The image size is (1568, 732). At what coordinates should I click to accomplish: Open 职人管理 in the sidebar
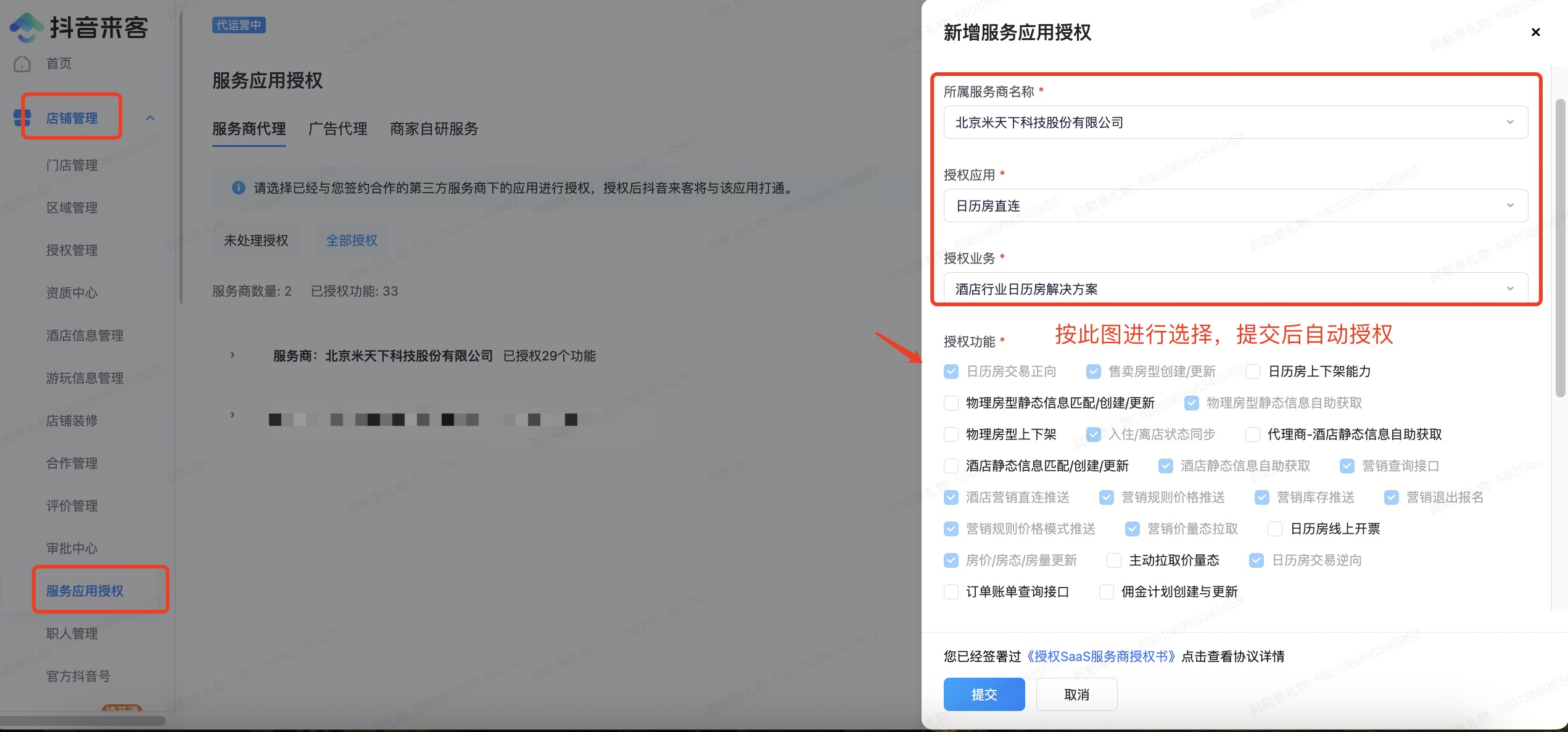click(72, 634)
